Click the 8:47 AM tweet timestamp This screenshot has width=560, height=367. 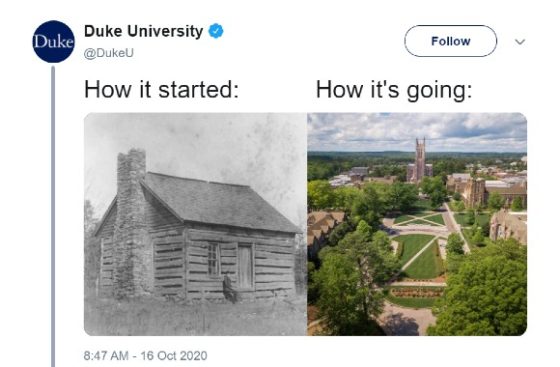[x=106, y=356]
